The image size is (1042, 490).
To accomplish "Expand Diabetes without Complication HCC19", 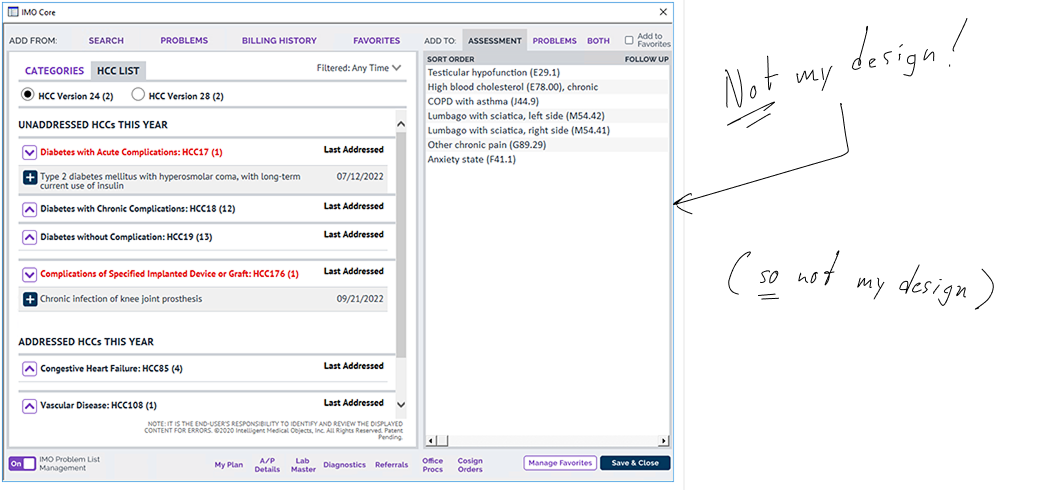I will tap(29, 237).
